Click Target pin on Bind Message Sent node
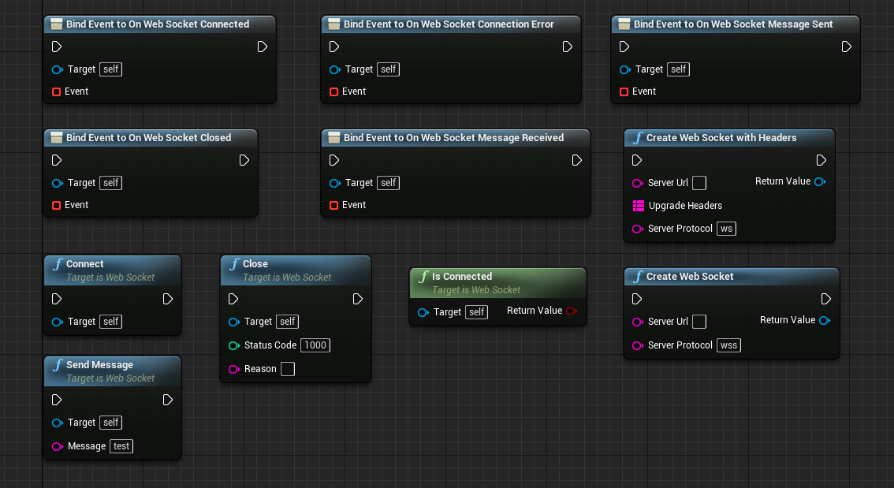The image size is (894, 488). (625, 70)
